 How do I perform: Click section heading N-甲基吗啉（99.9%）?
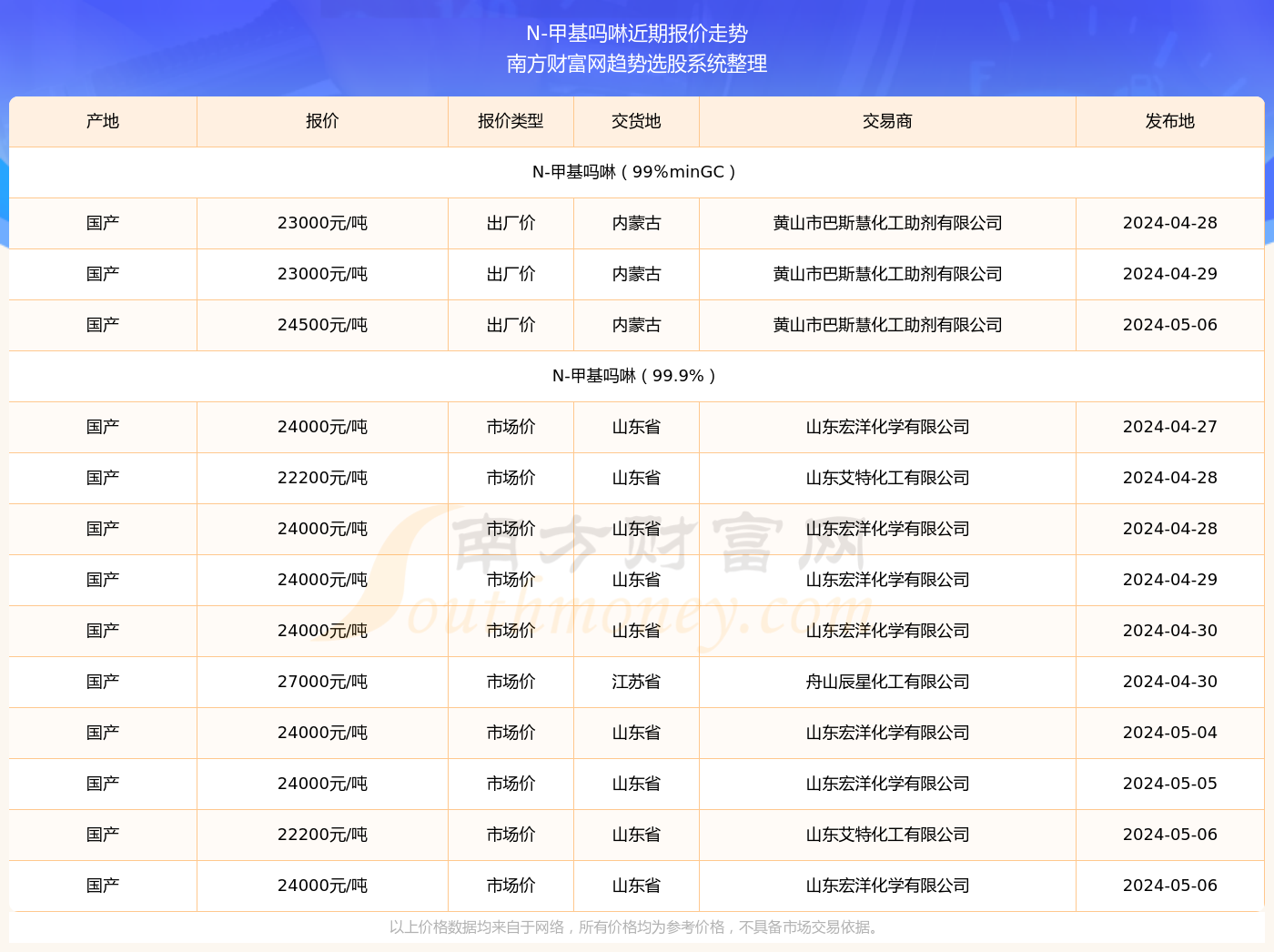point(637,376)
